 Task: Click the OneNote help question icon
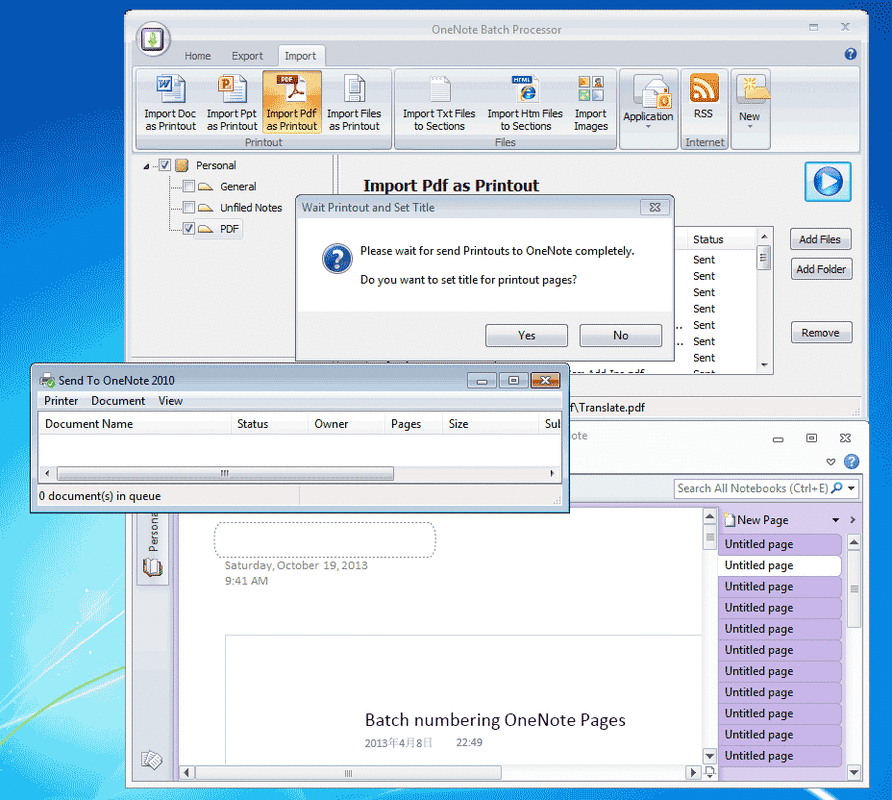coord(852,461)
